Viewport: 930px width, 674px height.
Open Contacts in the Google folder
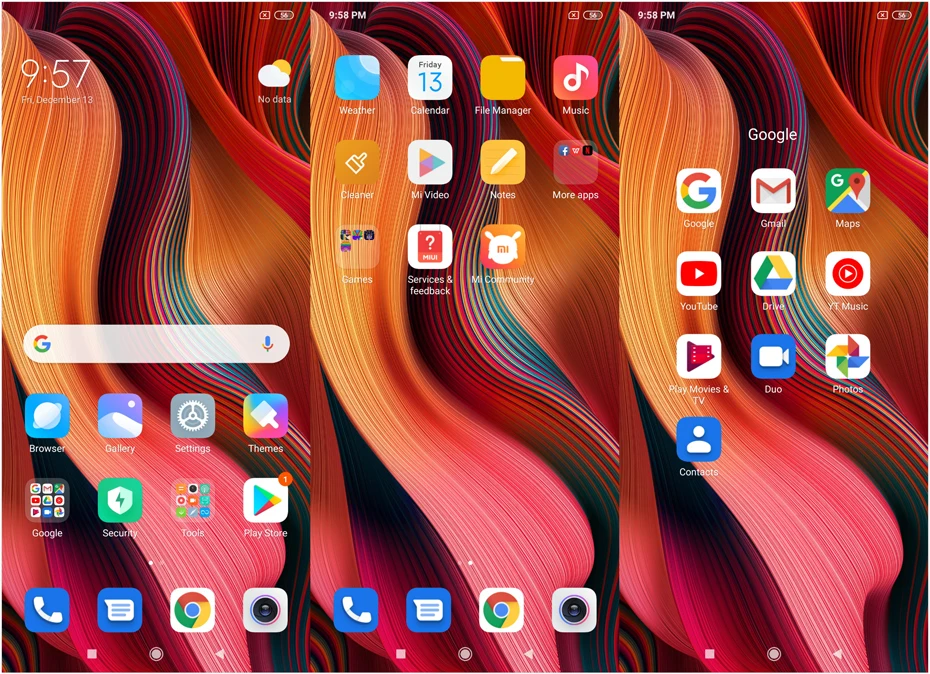[x=699, y=439]
